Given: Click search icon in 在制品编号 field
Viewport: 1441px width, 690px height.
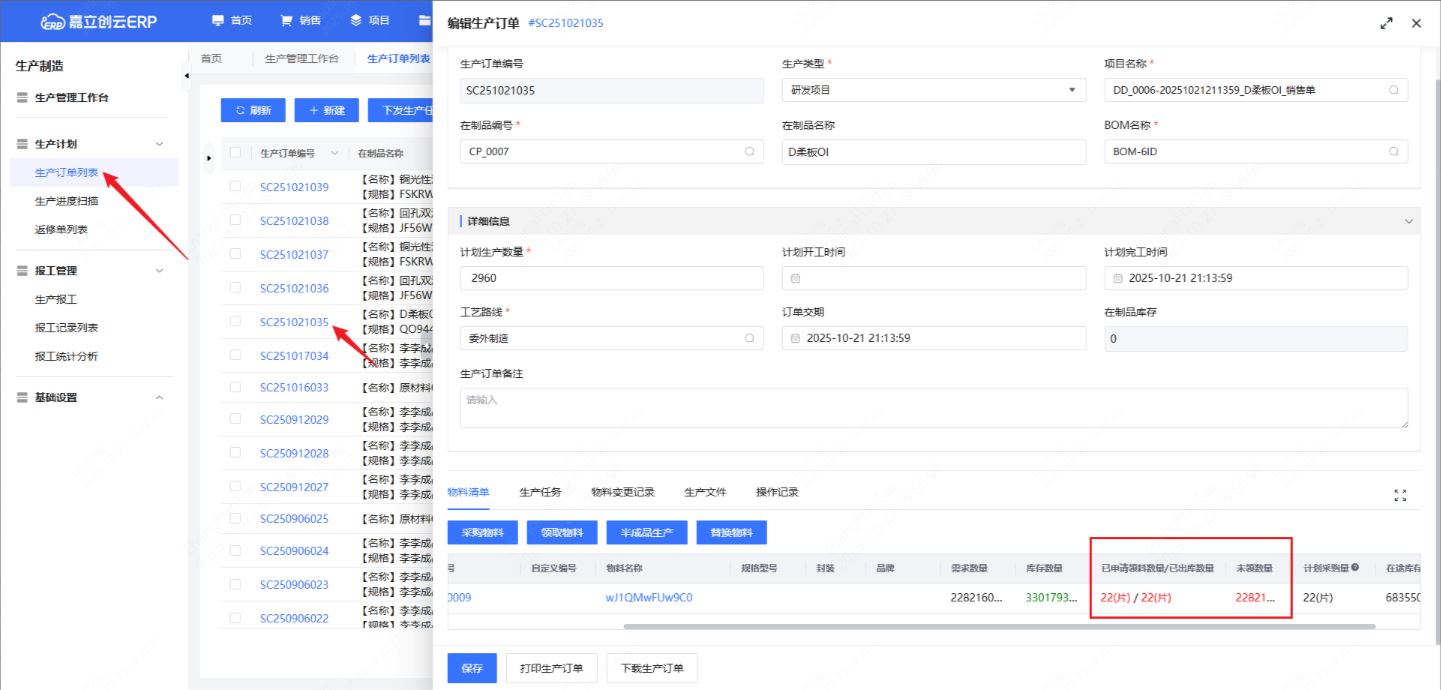Looking at the screenshot, I should click(749, 152).
